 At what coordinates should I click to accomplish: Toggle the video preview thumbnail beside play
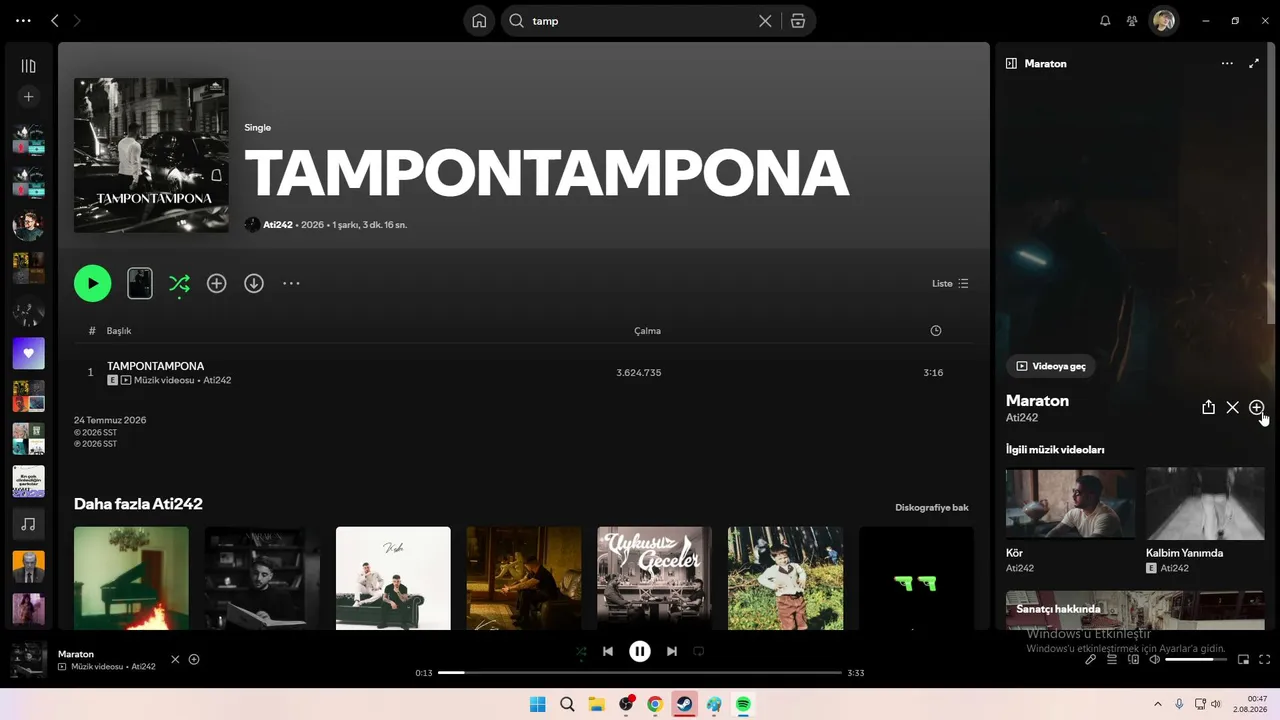pyautogui.click(x=140, y=283)
